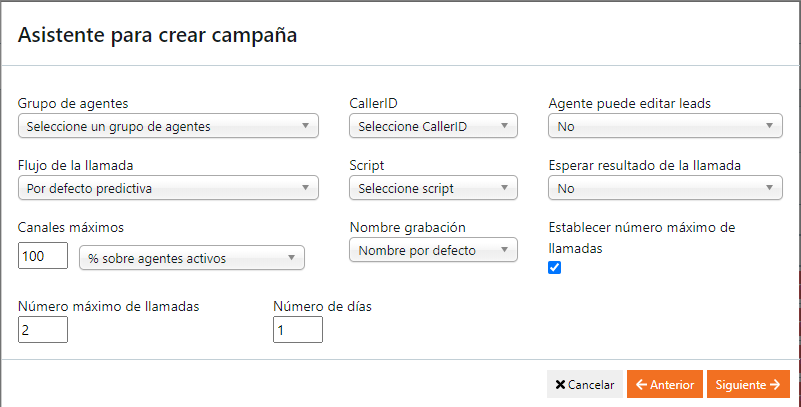
Task: Focus the Número máximo de llamadas field
Action: (x=43, y=329)
